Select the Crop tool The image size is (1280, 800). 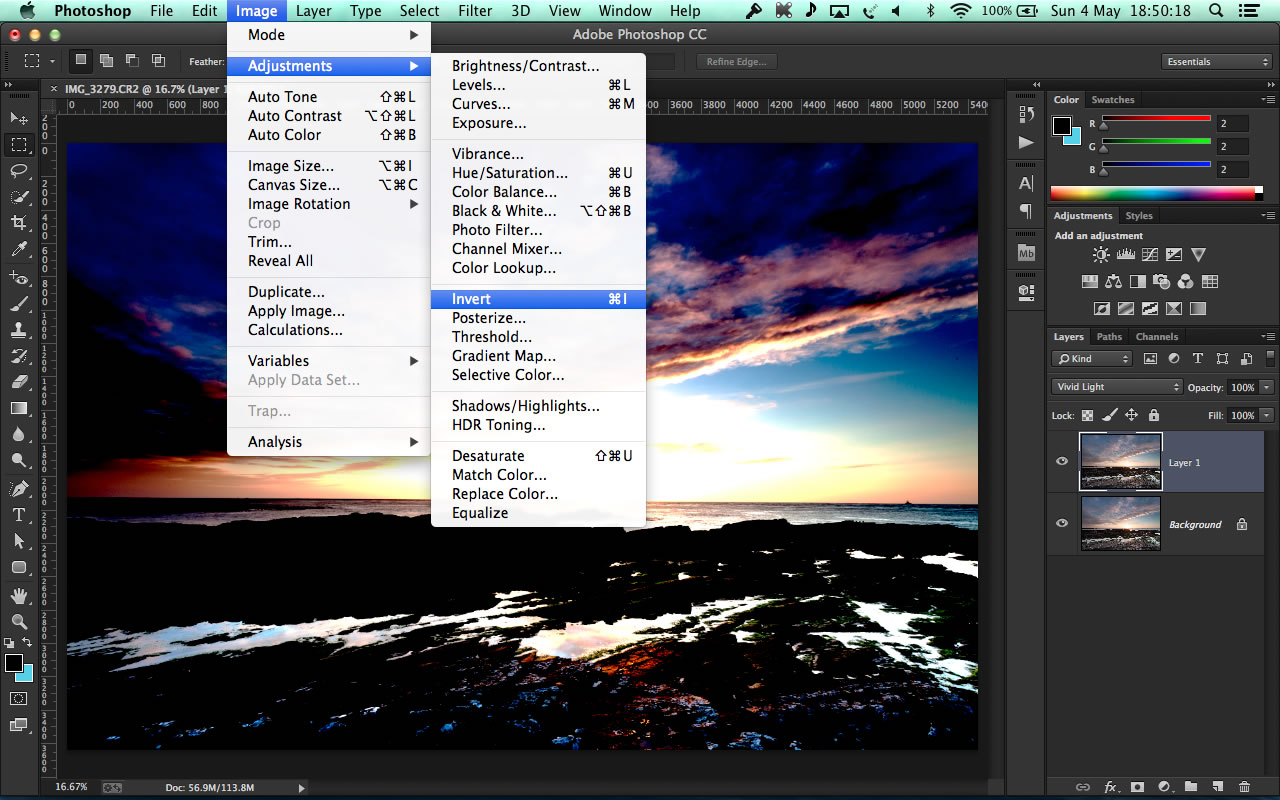tap(19, 222)
